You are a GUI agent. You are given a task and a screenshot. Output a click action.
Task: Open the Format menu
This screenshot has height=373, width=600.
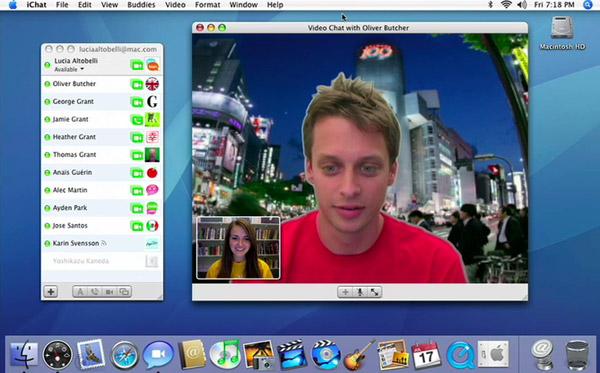[x=207, y=5]
